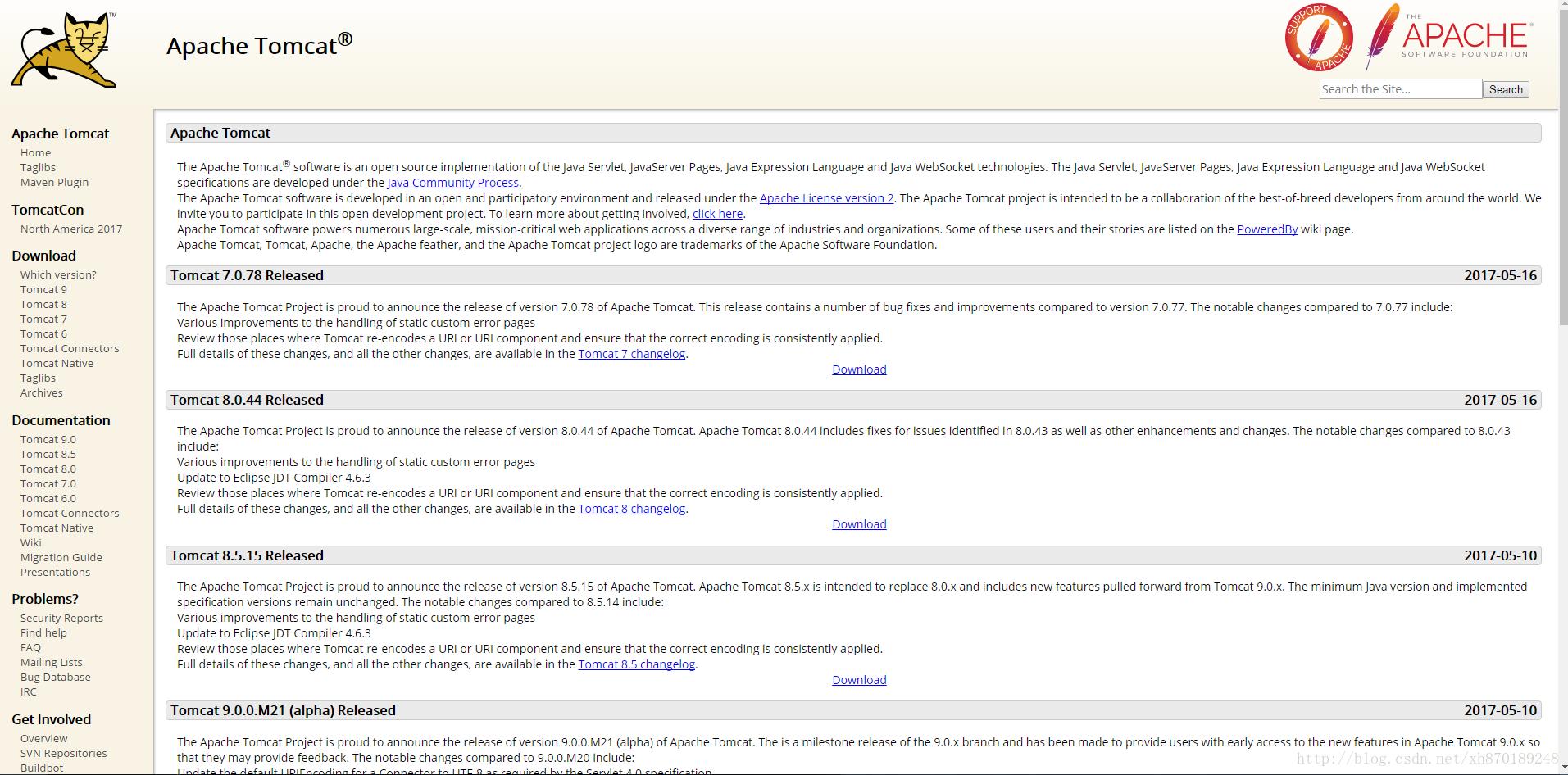Open Tomcat 7.0 documentation
The image size is (1568, 775).
tap(48, 483)
